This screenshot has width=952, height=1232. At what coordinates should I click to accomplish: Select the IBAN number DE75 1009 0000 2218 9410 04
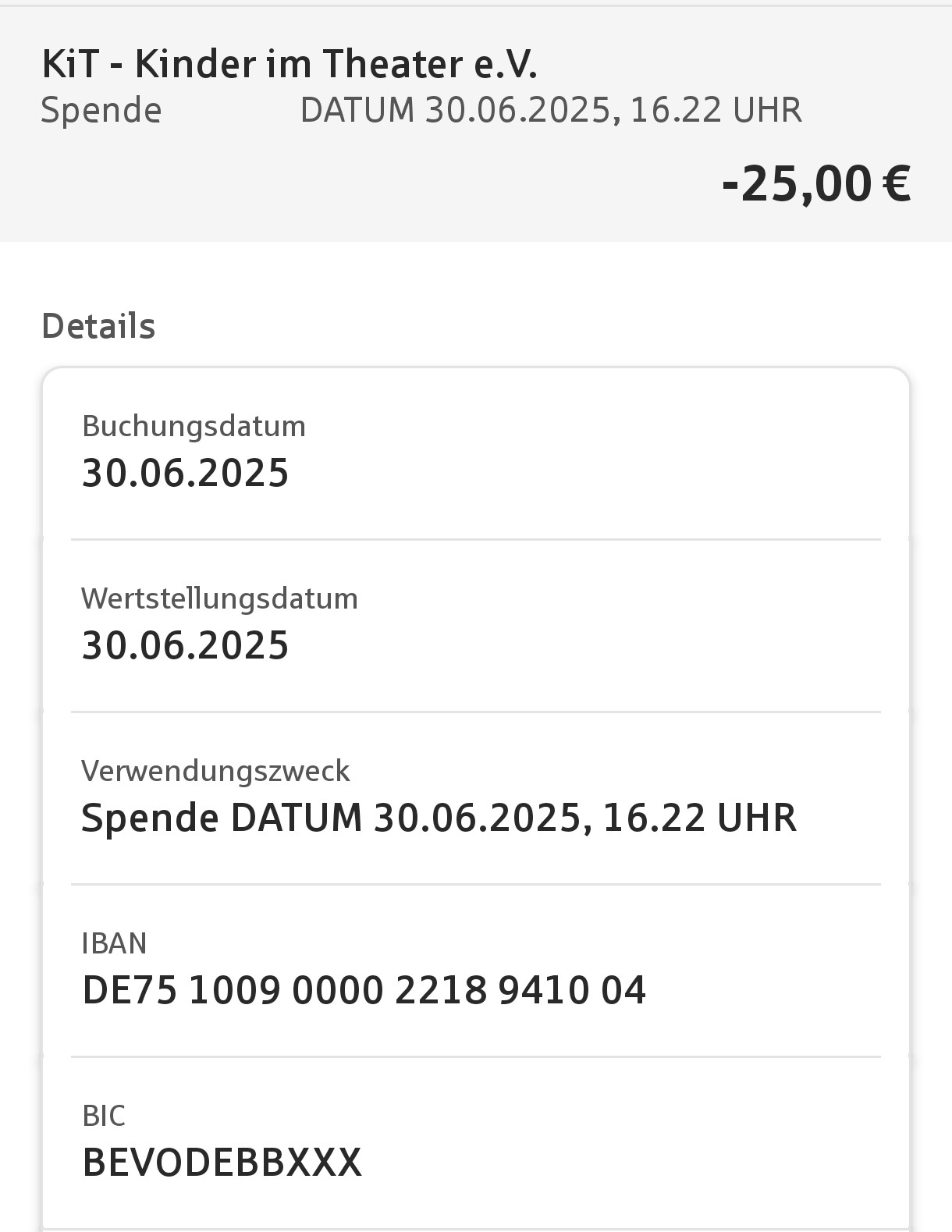coord(364,990)
